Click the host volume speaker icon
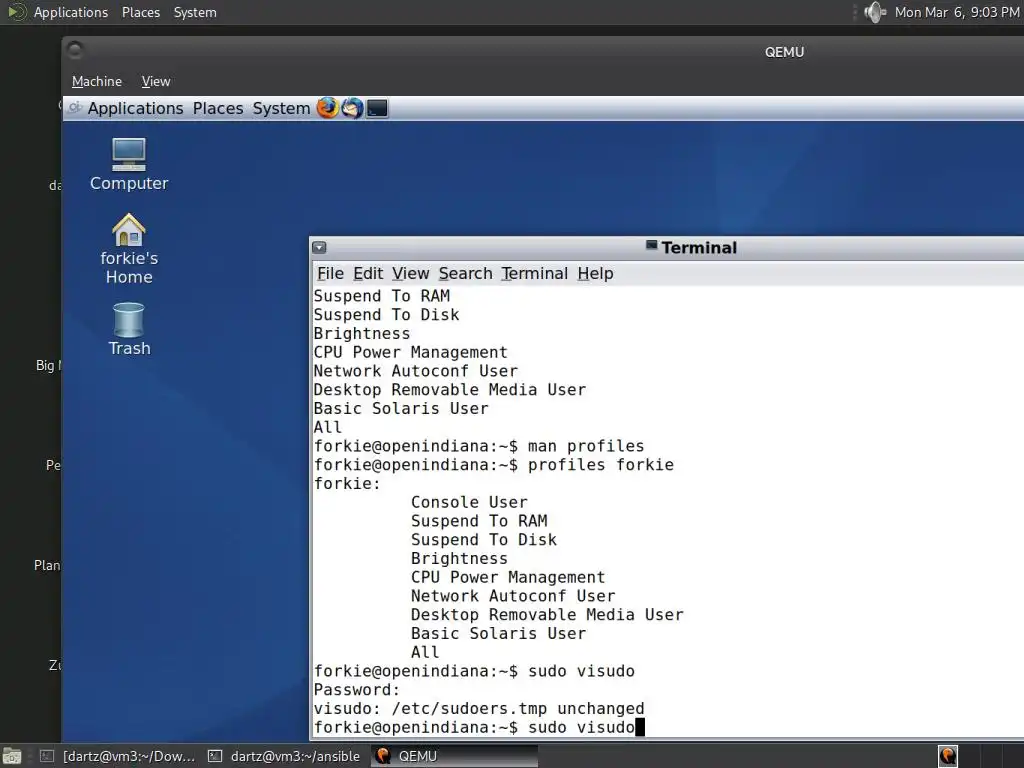 pyautogui.click(x=874, y=12)
